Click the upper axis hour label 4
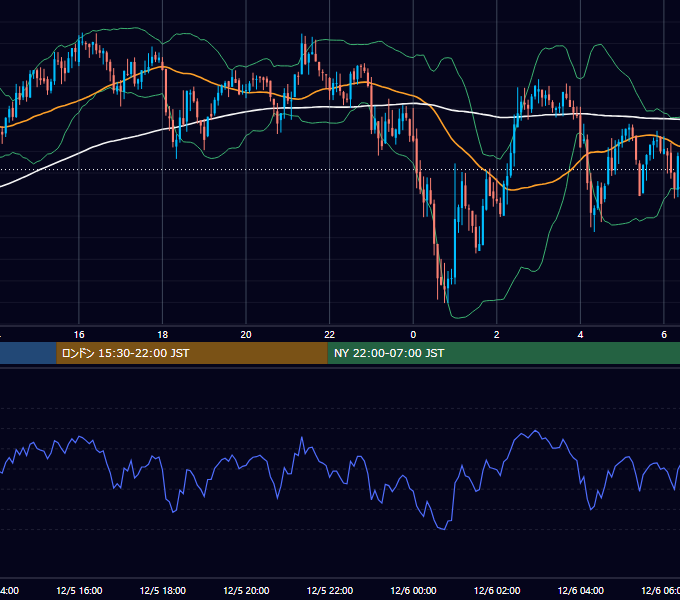680x600 pixels. 580,334
